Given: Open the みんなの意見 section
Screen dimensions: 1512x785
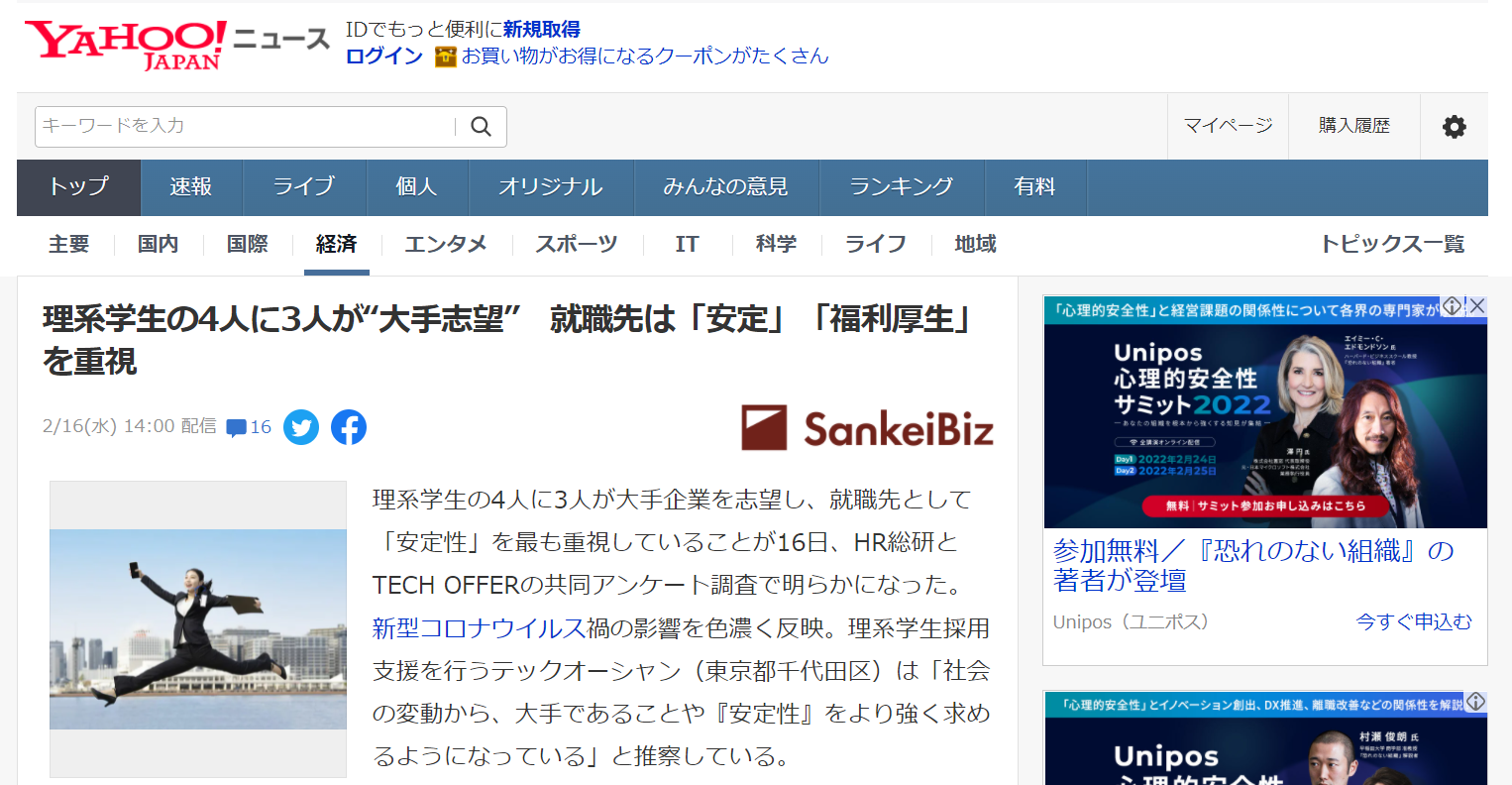Looking at the screenshot, I should [726, 186].
